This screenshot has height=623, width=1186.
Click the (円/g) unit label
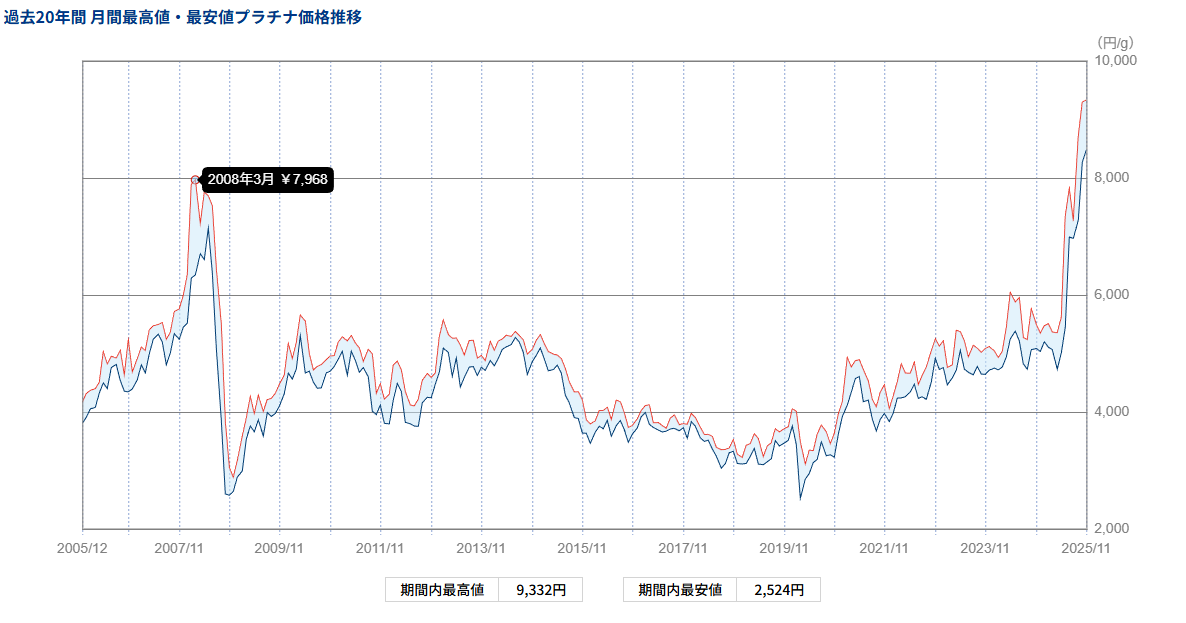(1115, 42)
